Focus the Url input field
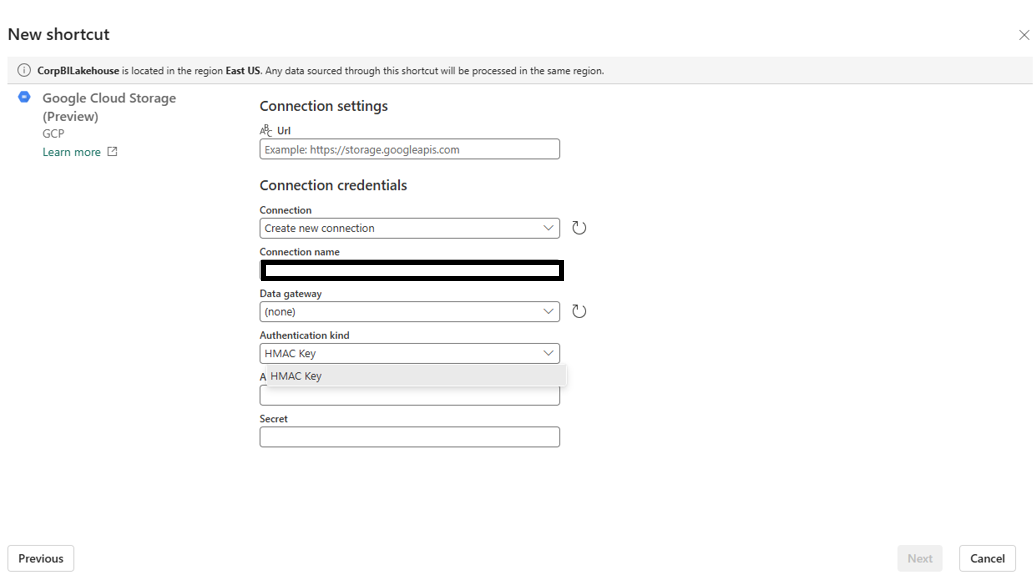This screenshot has height=579, width=1035. tap(409, 149)
